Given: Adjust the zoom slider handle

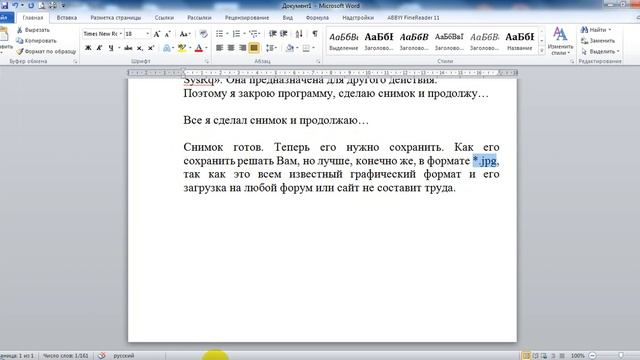Looking at the screenshot, I should click(x=621, y=356).
